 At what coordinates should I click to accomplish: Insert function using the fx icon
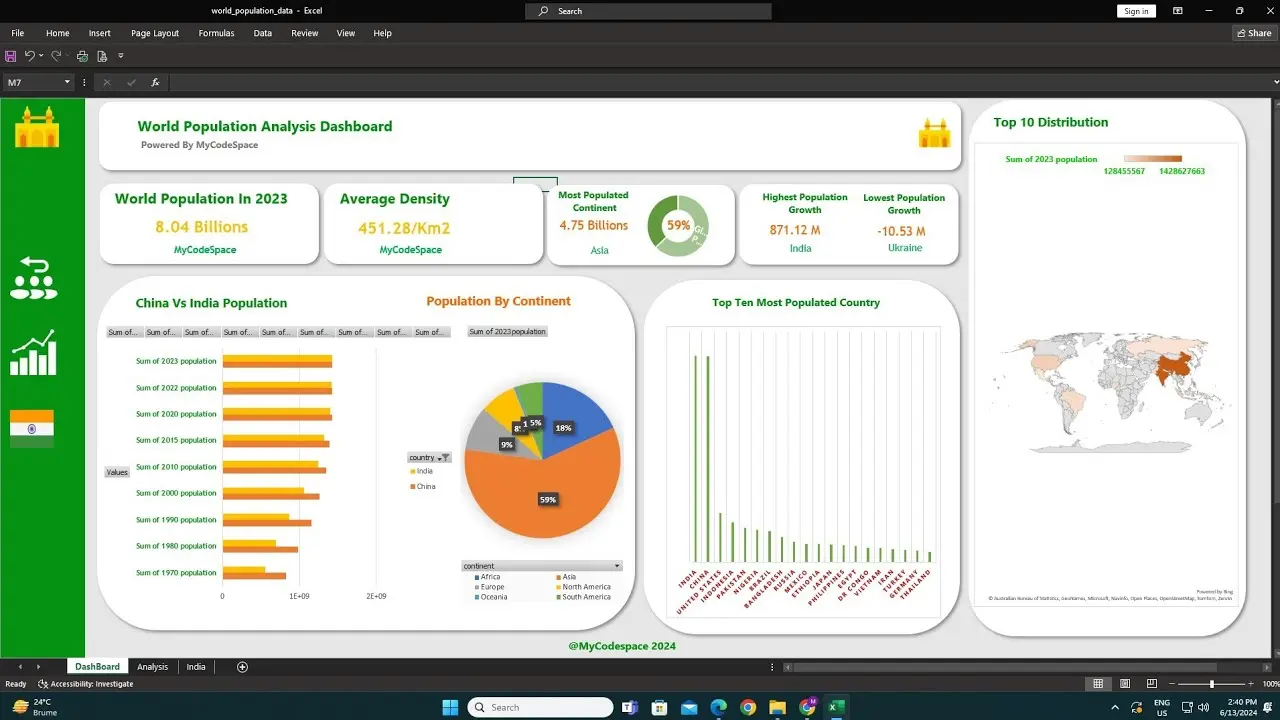coord(155,82)
